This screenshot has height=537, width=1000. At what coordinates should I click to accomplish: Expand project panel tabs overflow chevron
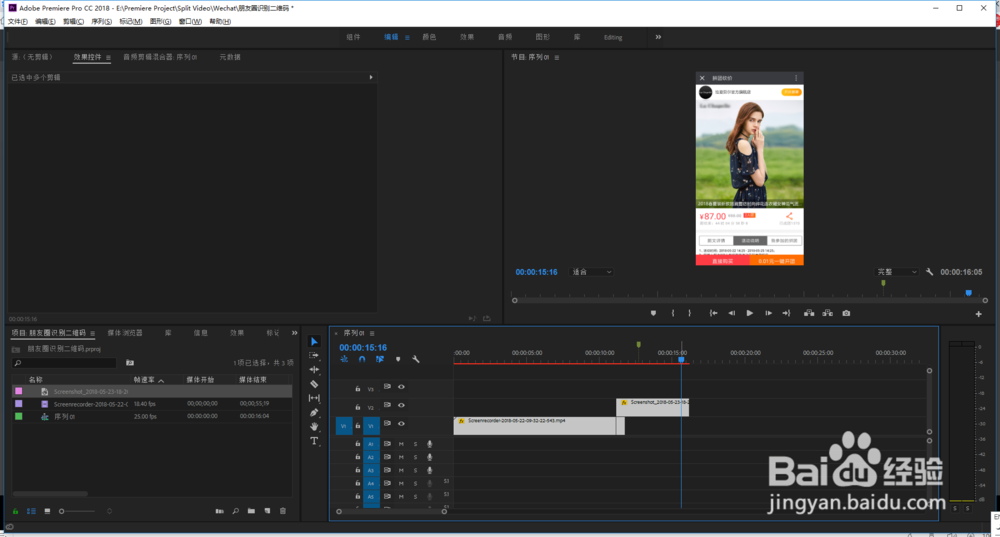[295, 332]
